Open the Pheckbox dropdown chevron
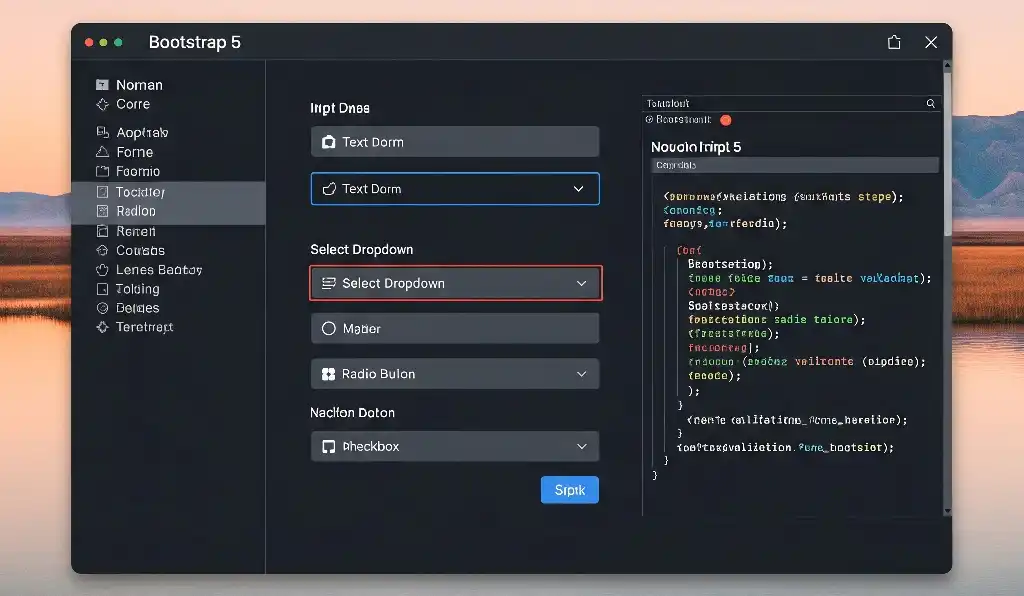Viewport: 1024px width, 596px height. pyautogui.click(x=581, y=447)
